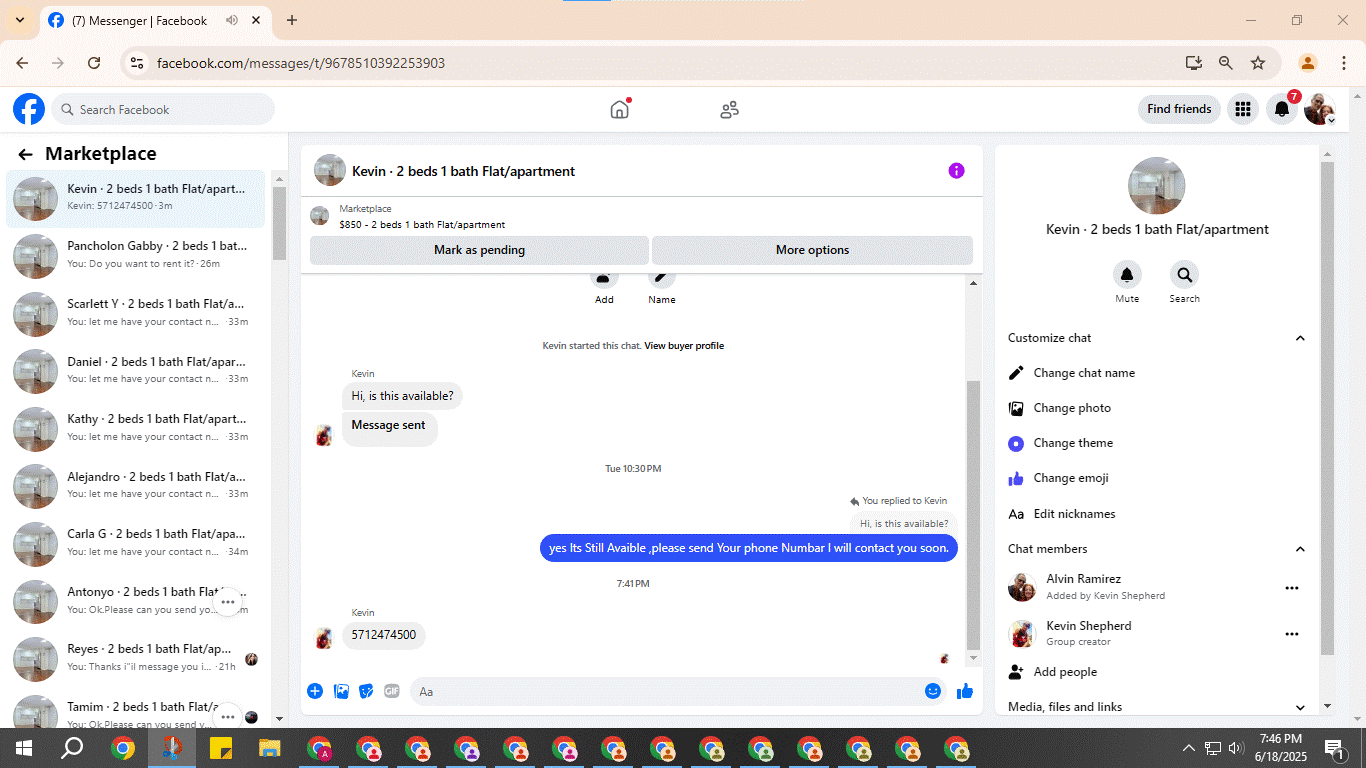This screenshot has width=1366, height=768.
Task: Reload the page in Chrome
Action: pos(94,63)
